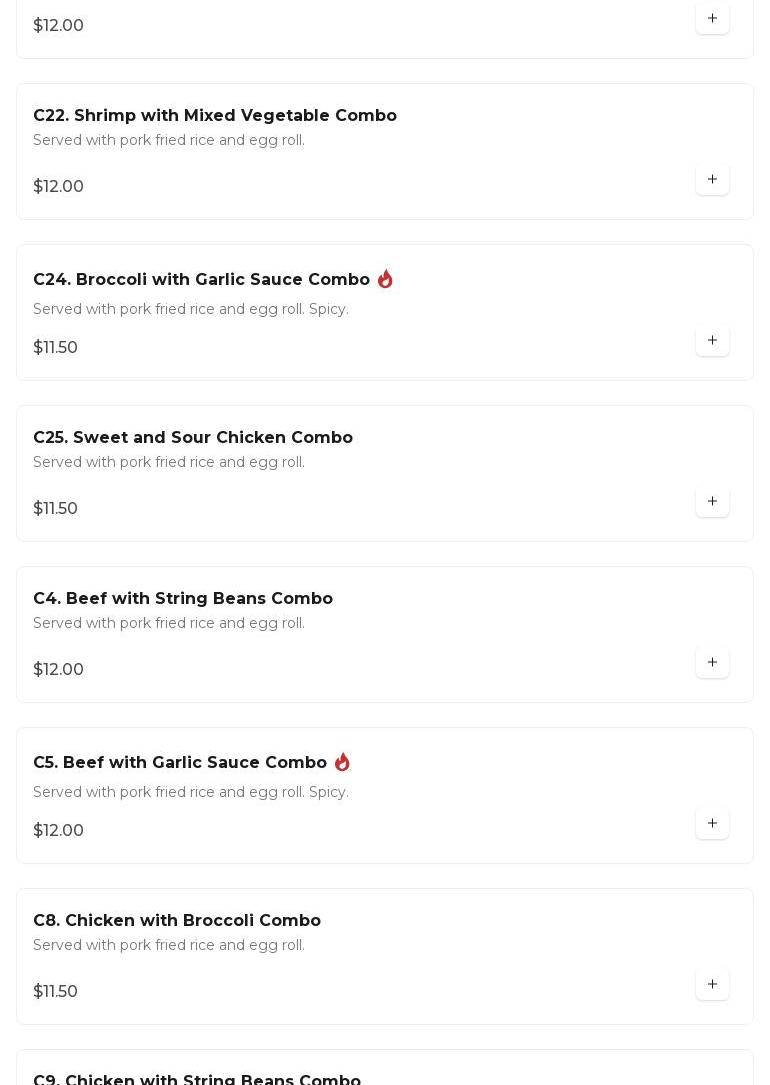Open the C24 Broccoli with Garlic Sauce title

201,280
